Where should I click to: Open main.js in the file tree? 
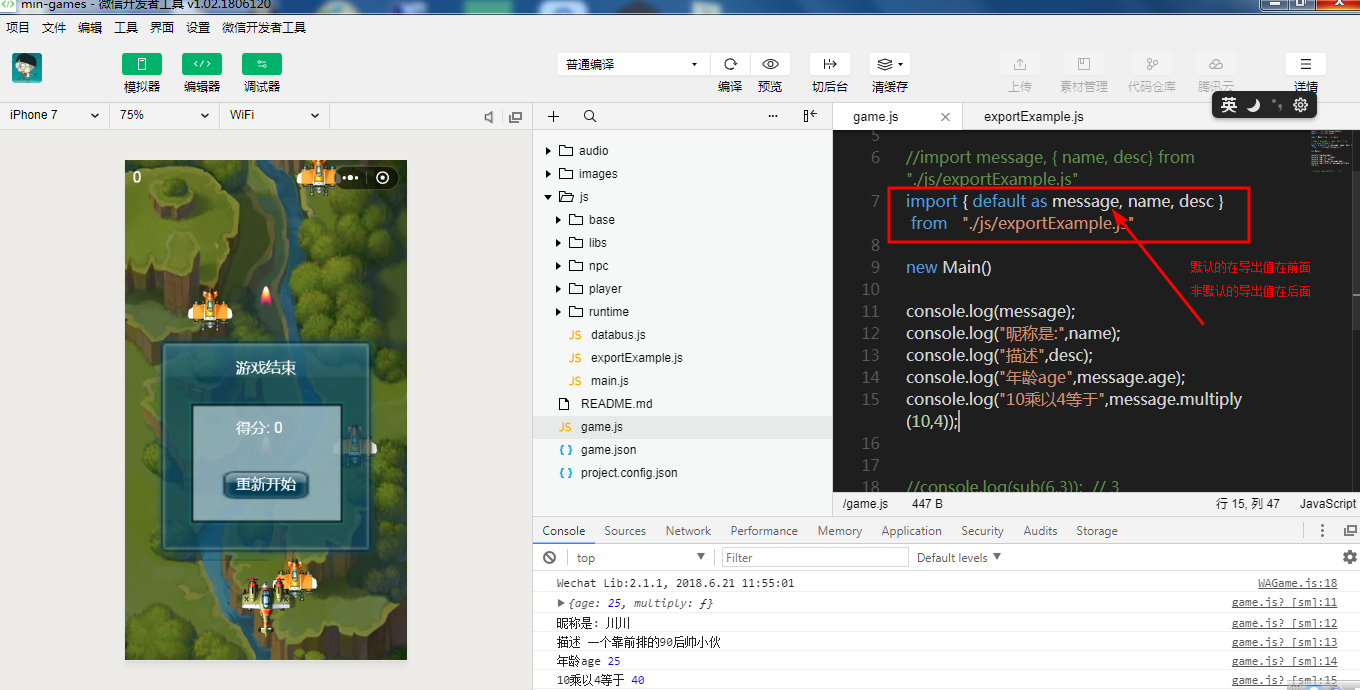point(610,380)
